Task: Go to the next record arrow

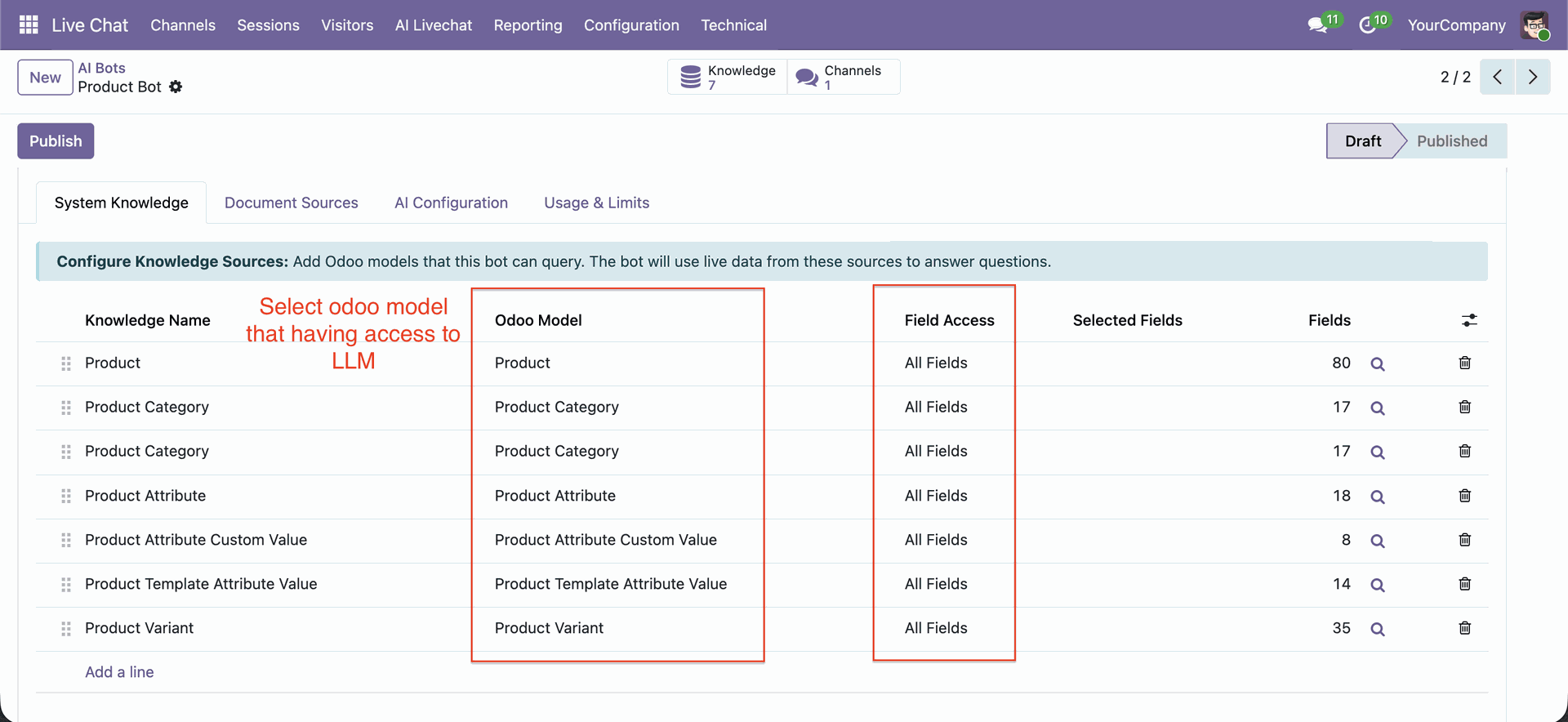Action: 1532,77
